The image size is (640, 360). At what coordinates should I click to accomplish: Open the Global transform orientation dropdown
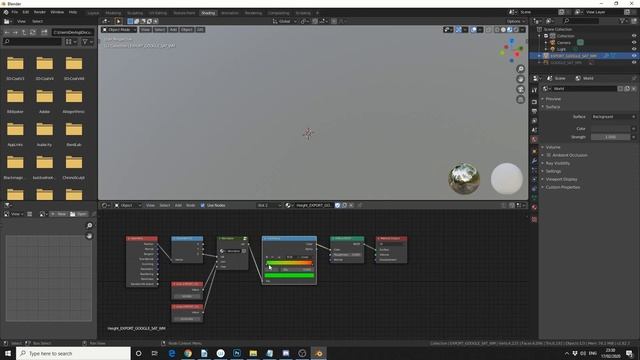click(284, 21)
